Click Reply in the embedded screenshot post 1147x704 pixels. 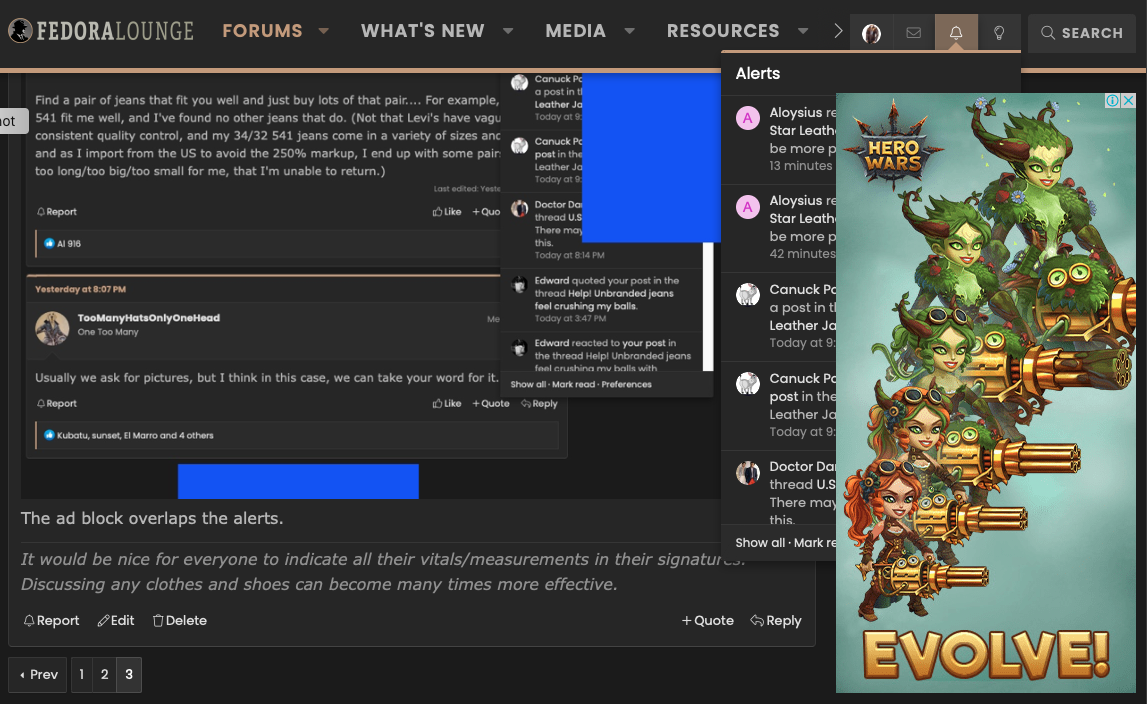(539, 403)
